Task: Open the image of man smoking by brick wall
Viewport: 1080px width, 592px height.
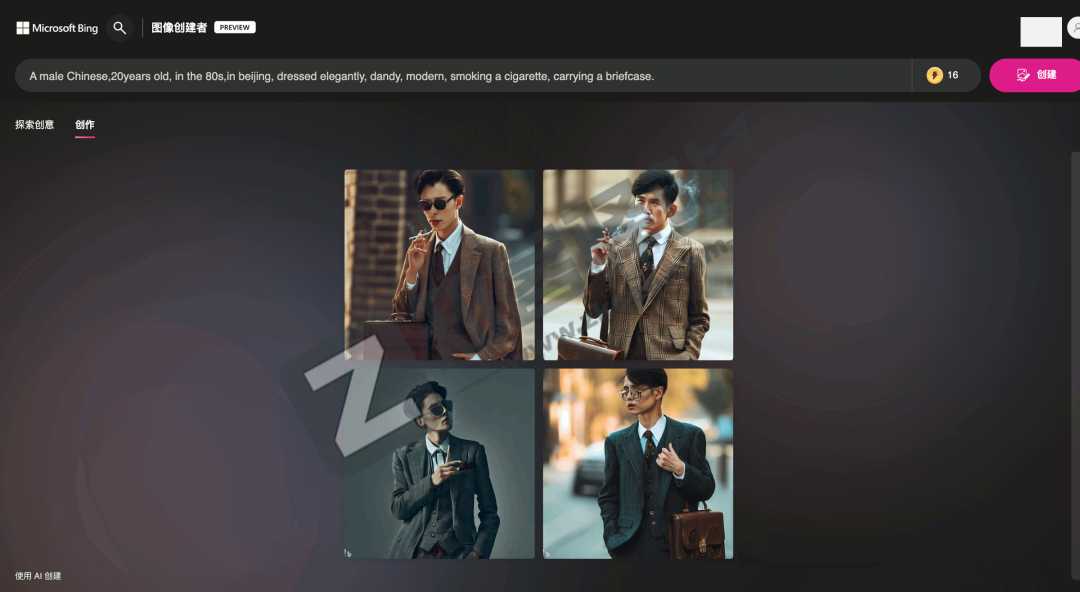Action: [439, 263]
